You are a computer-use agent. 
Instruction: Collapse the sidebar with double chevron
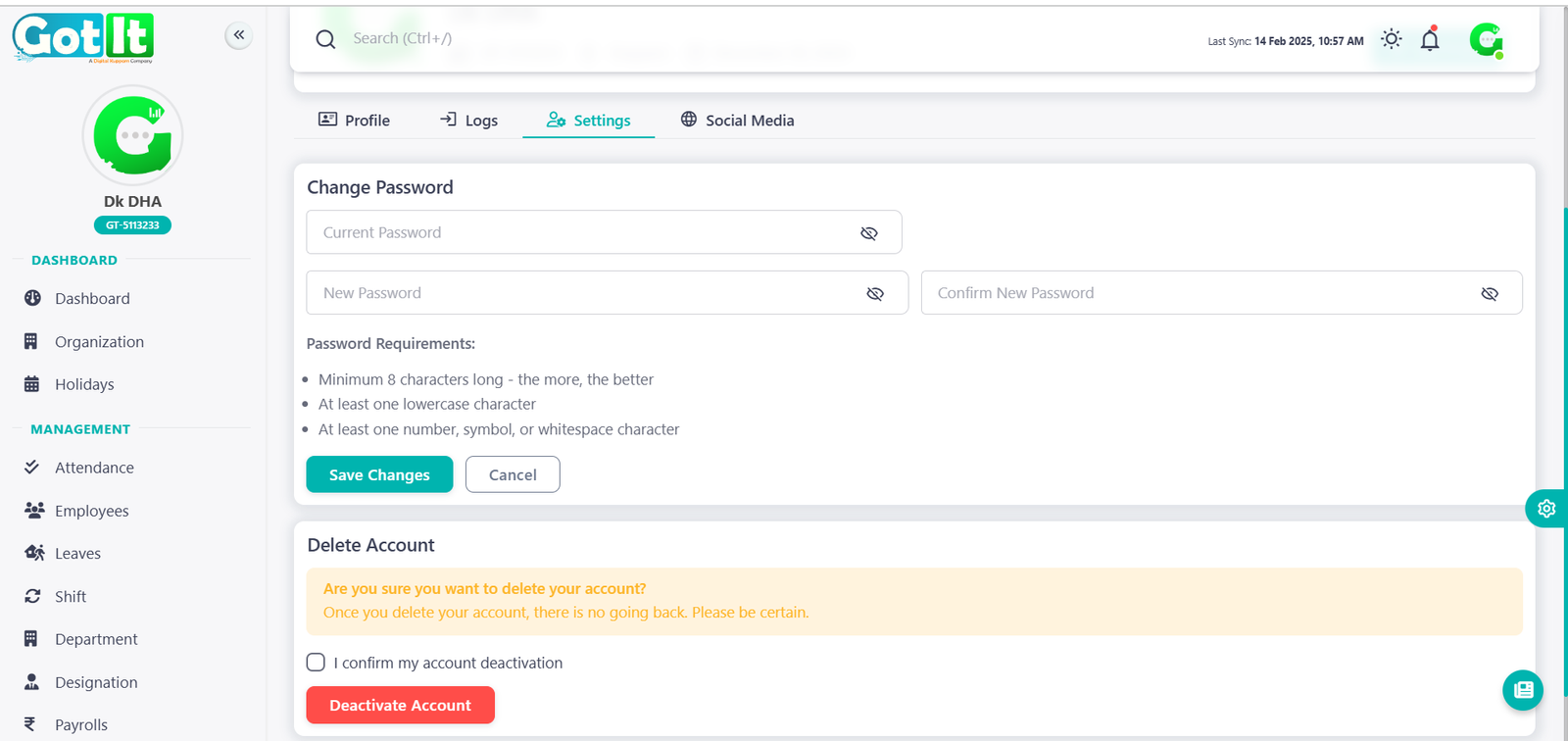(x=239, y=35)
